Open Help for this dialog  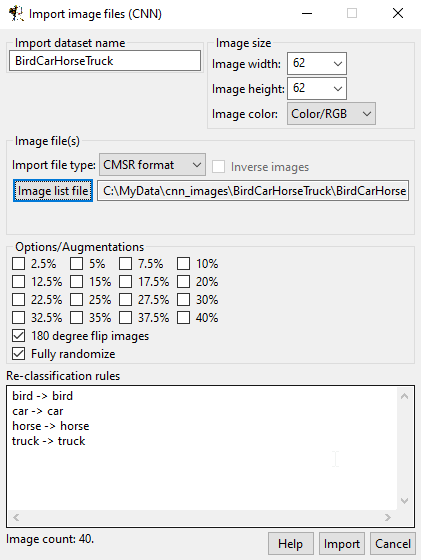(x=291, y=544)
